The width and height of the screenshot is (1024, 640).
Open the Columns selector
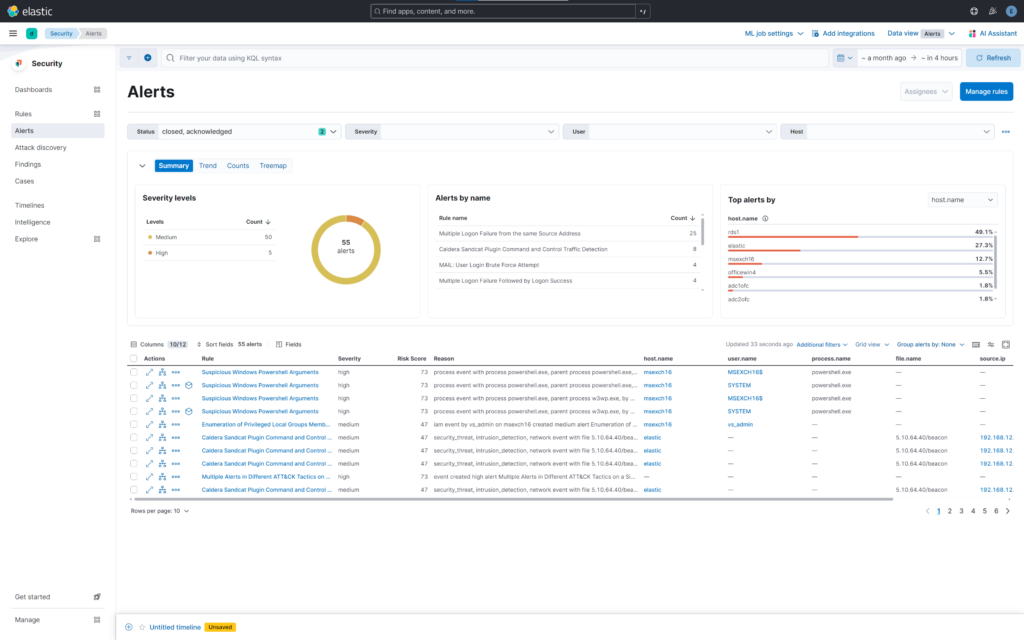pyautogui.click(x=159, y=344)
